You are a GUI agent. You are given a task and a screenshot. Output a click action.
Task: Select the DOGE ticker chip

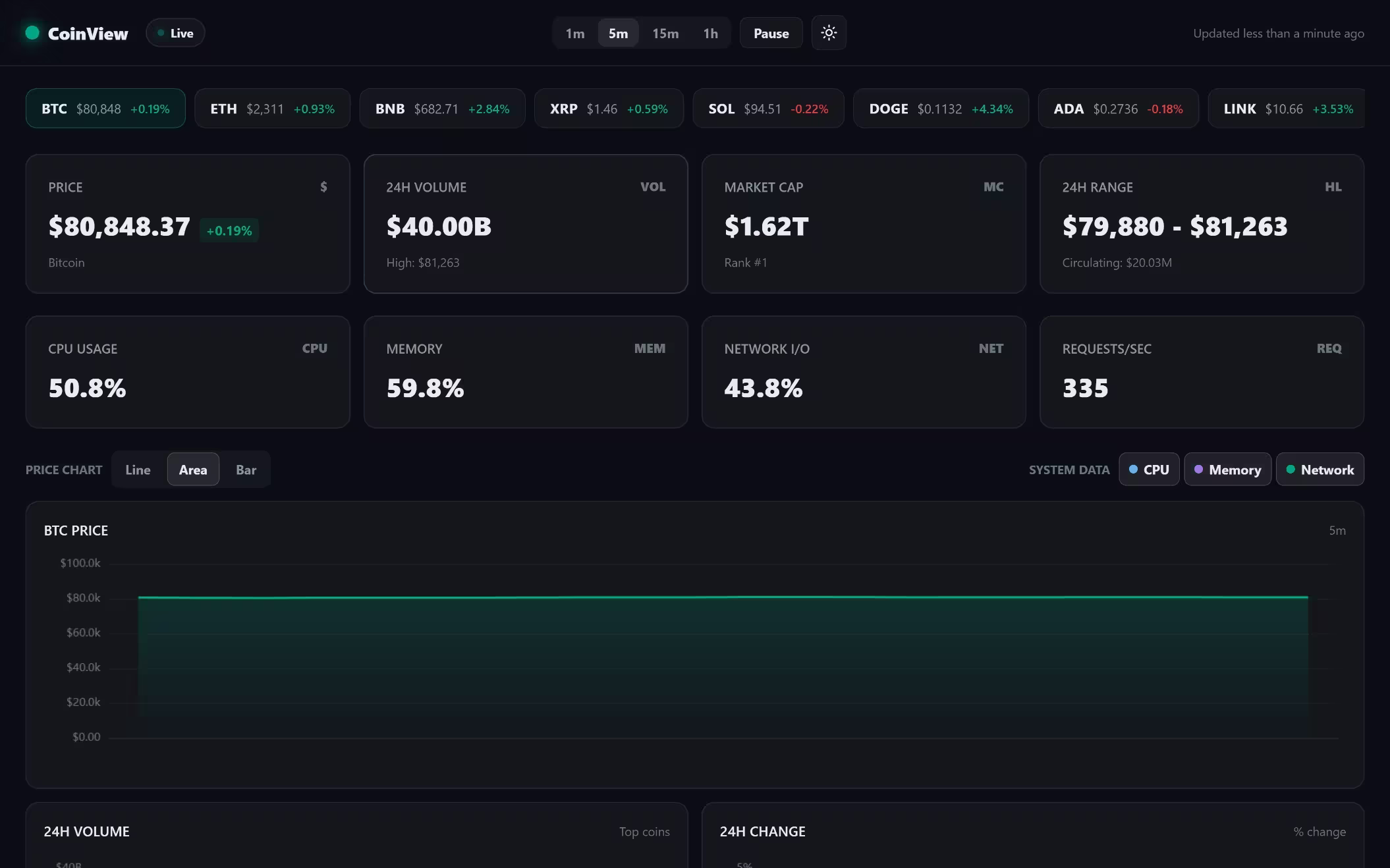pyautogui.click(x=941, y=109)
